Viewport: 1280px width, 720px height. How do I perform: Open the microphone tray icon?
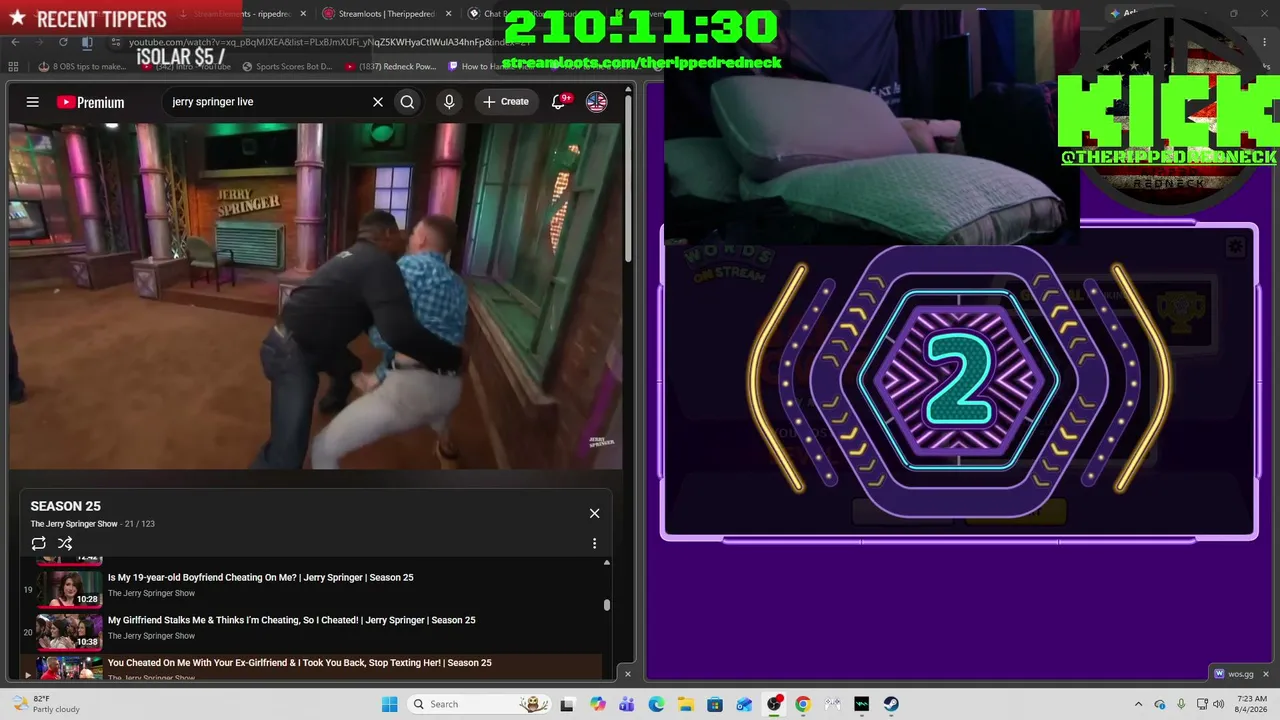tap(1181, 704)
